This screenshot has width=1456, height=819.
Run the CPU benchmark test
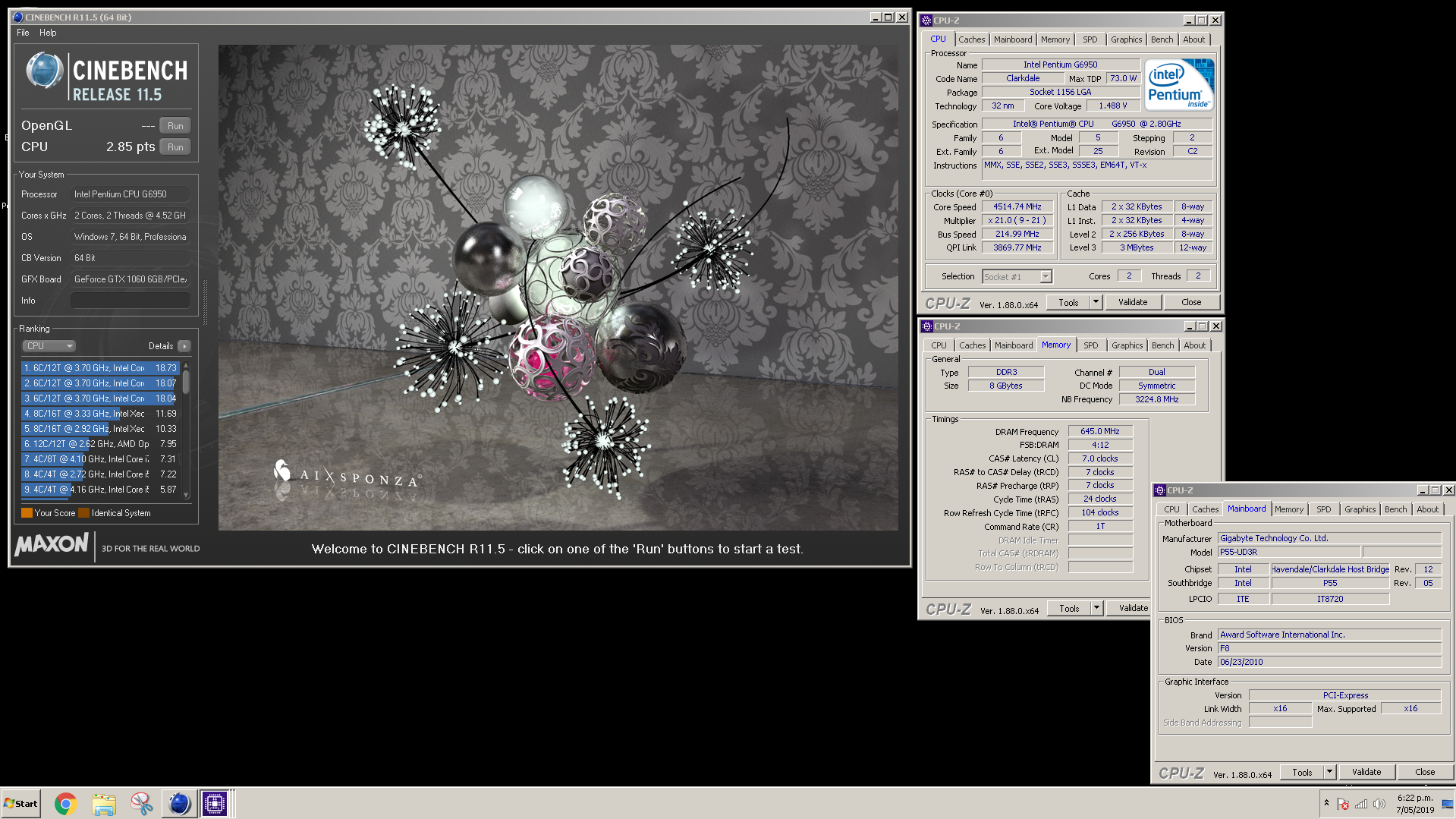[x=175, y=147]
